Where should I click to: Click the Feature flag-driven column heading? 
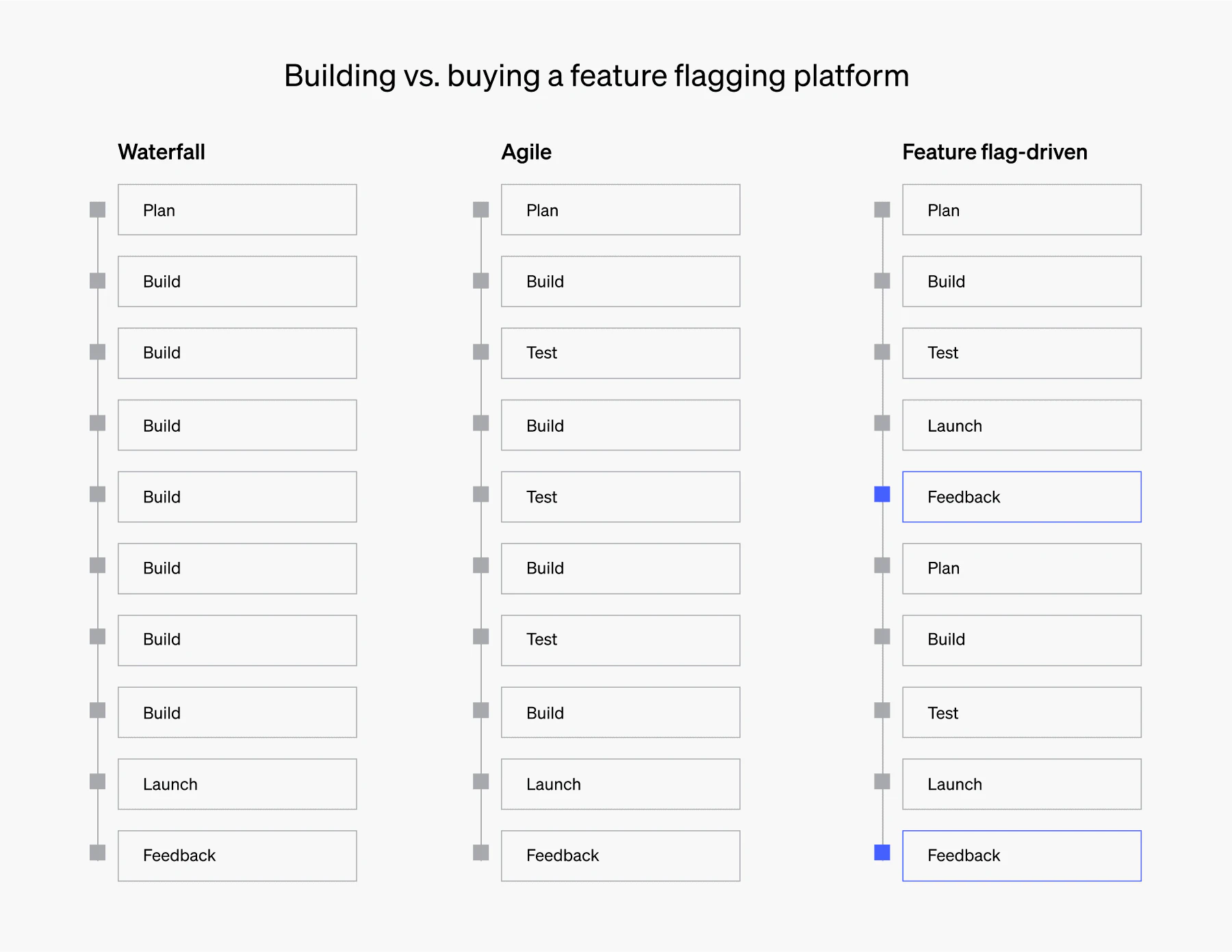click(x=994, y=152)
